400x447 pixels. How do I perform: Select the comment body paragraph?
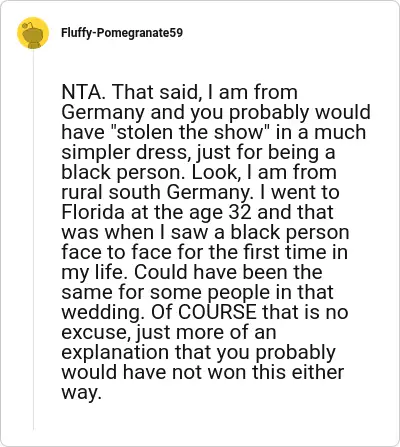[x=216, y=242]
